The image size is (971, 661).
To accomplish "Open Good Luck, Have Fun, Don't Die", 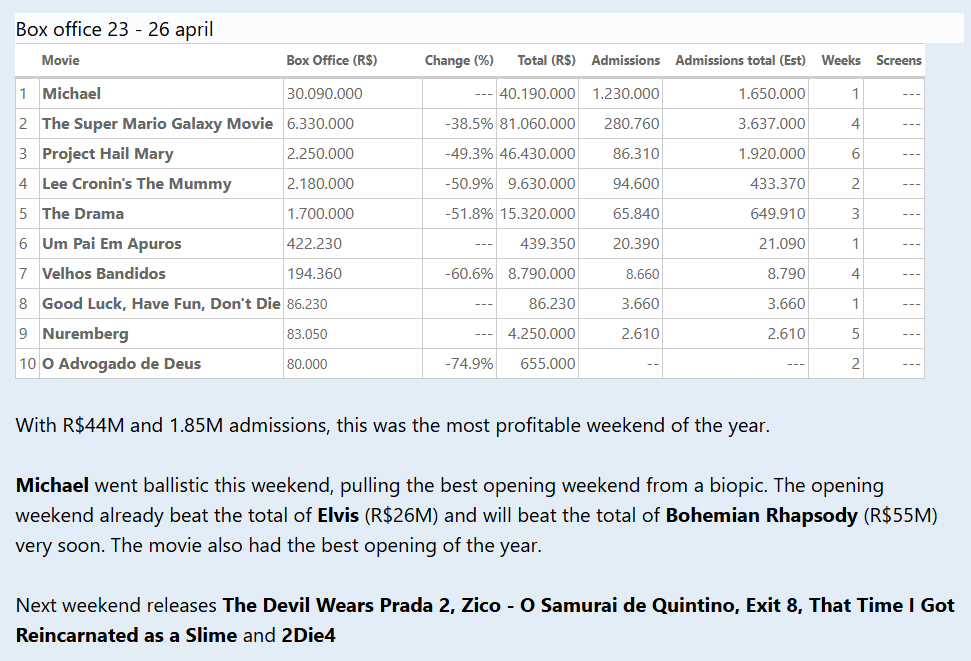I will [160, 304].
